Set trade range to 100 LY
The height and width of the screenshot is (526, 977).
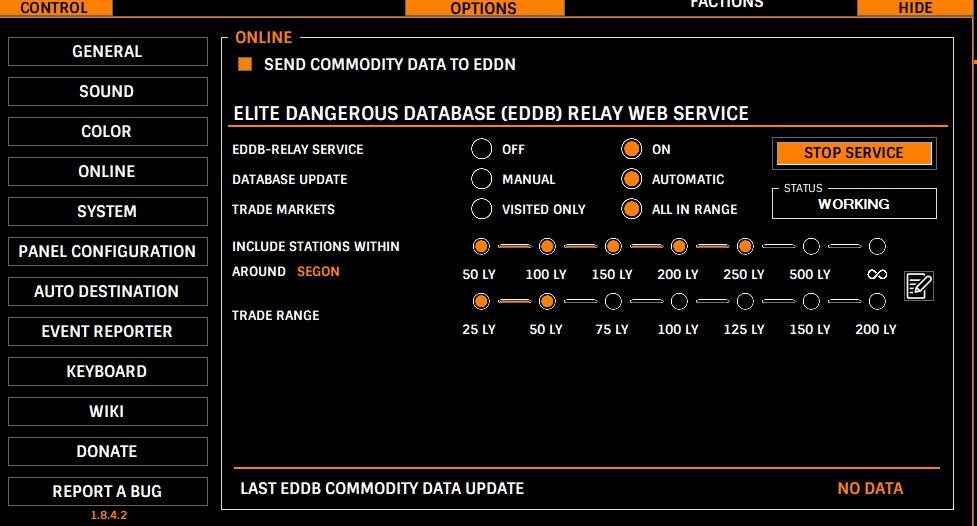(x=679, y=302)
